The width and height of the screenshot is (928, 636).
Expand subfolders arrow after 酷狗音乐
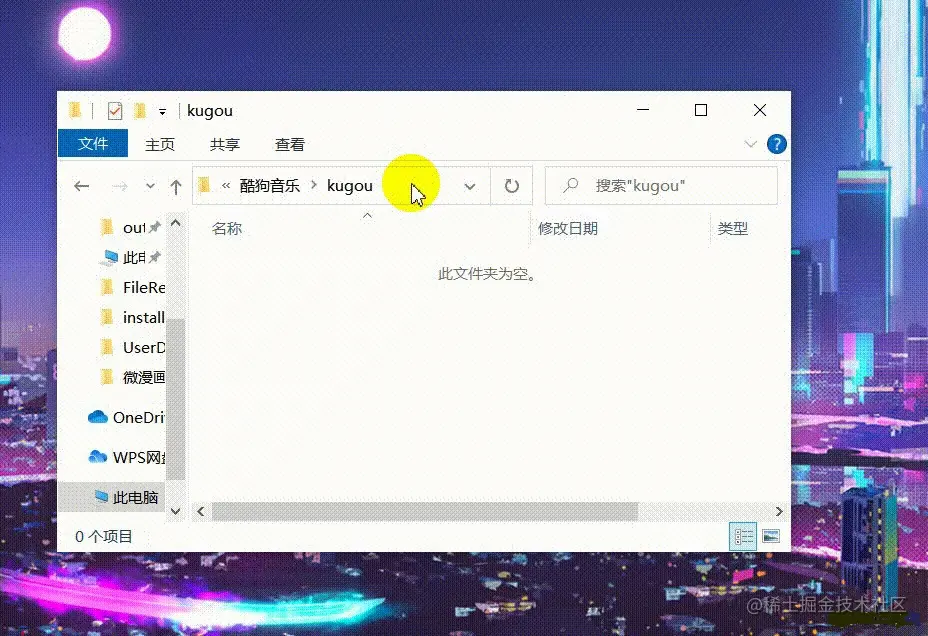pyautogui.click(x=314, y=185)
